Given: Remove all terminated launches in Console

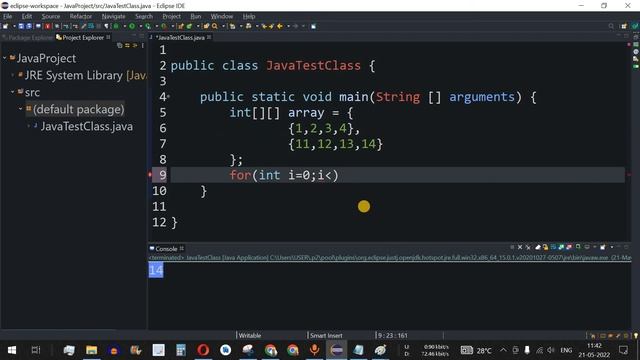Looking at the screenshot, I should click(528, 247).
